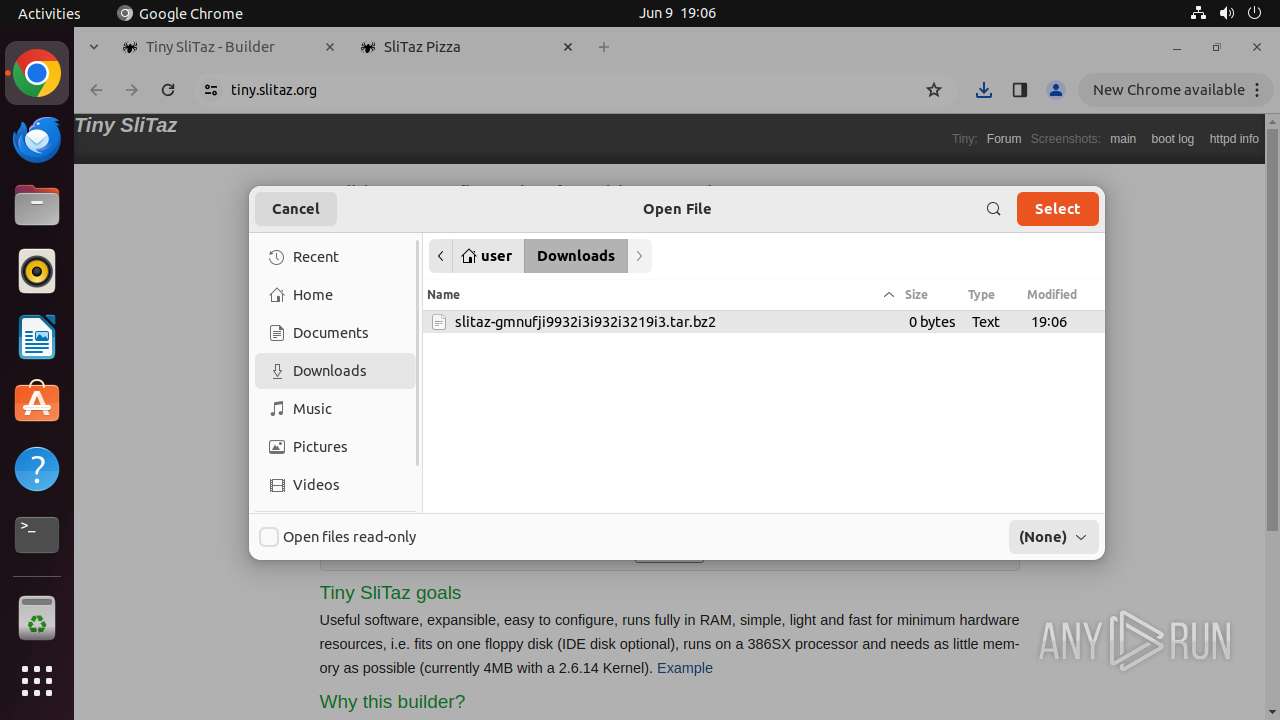Click Downloads path bar button
The width and height of the screenshot is (1280, 720).
pos(576,256)
